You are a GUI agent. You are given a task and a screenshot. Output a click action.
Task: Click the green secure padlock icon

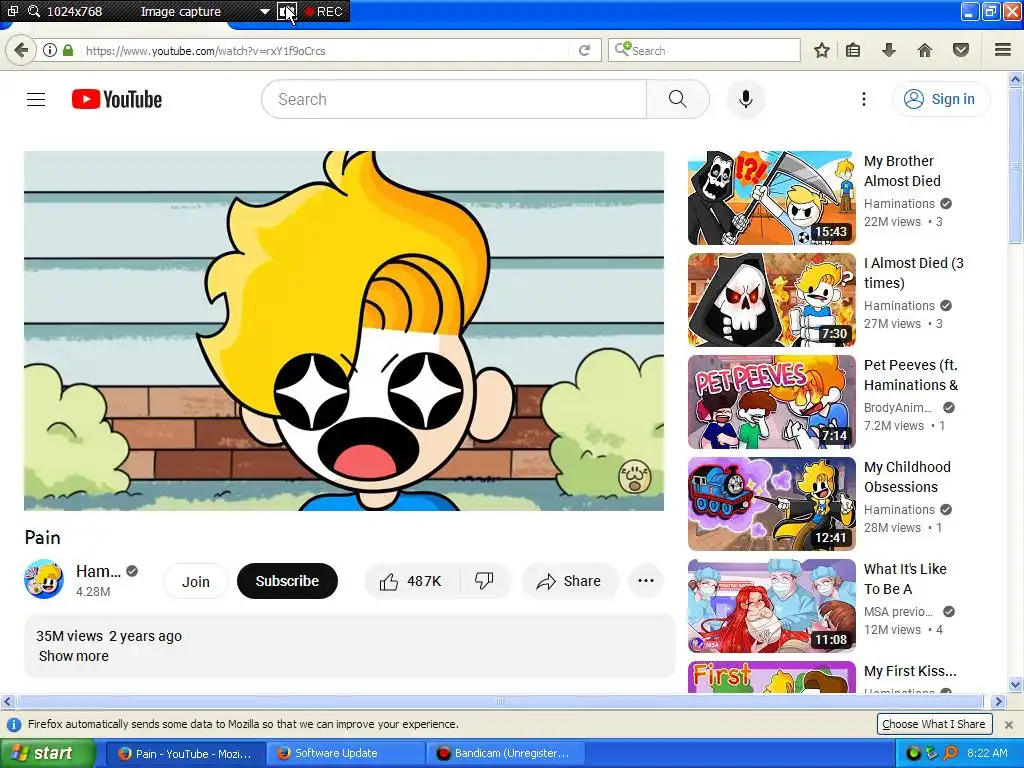coord(68,50)
